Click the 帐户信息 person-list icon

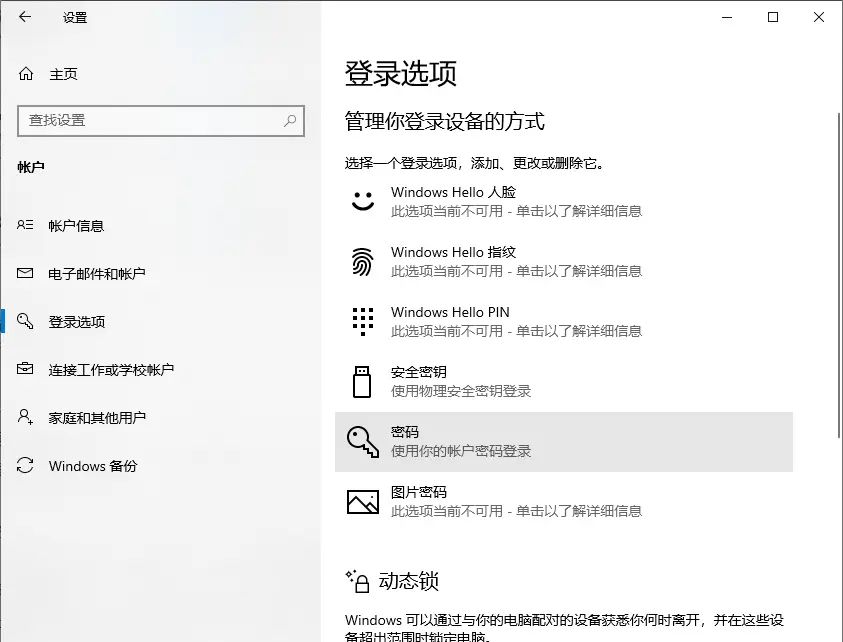click(x=25, y=225)
